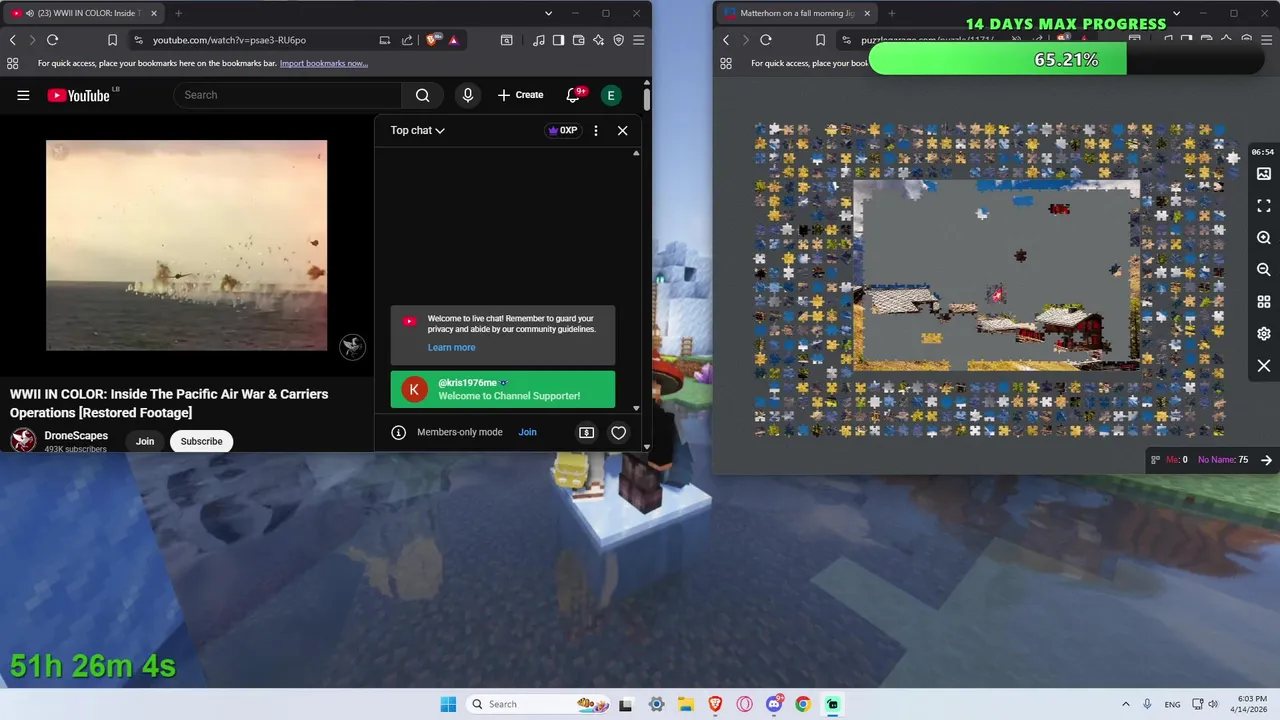This screenshot has height=720, width=1280.
Task: Click the YouTube search magnifier button
Action: pyautogui.click(x=423, y=95)
